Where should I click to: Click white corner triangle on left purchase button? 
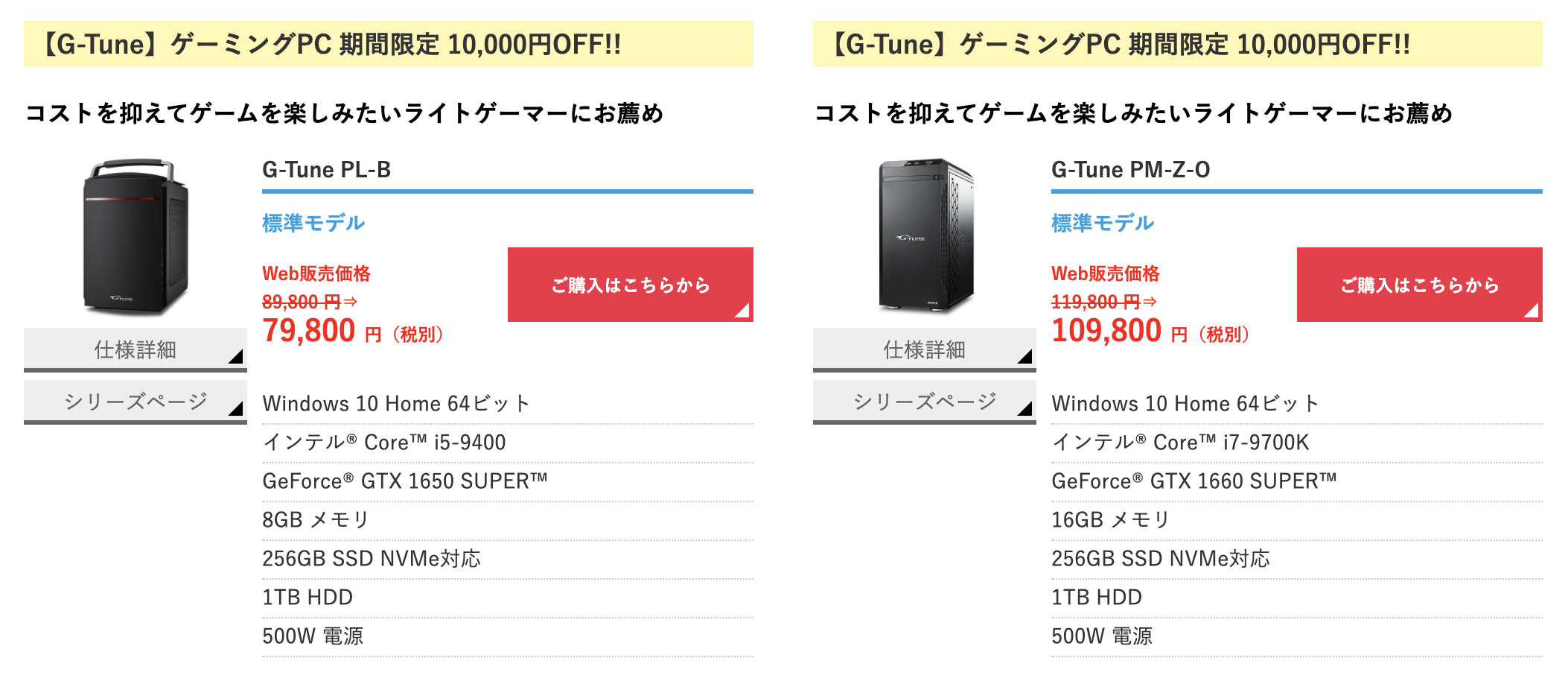pyautogui.click(x=743, y=311)
